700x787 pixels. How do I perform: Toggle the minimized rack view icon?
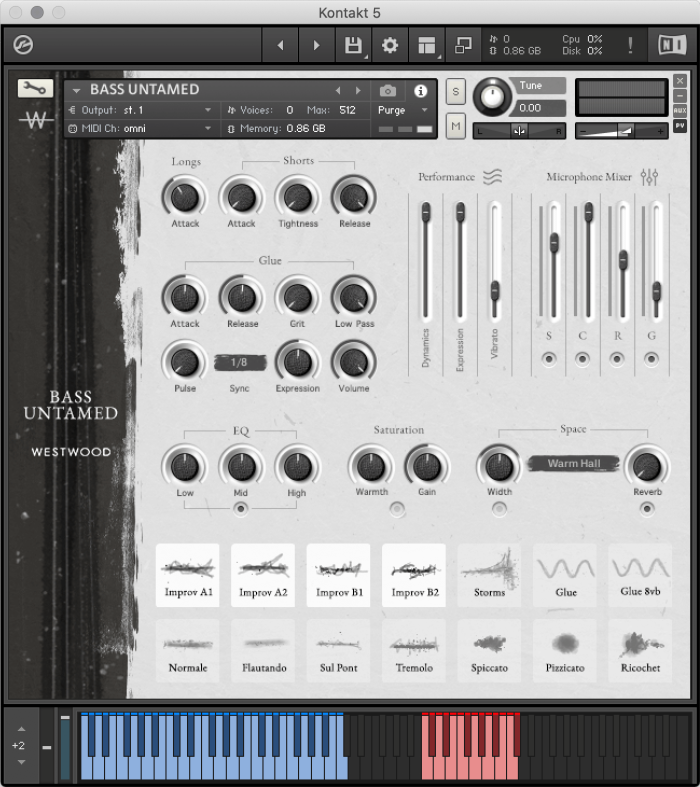[463, 46]
